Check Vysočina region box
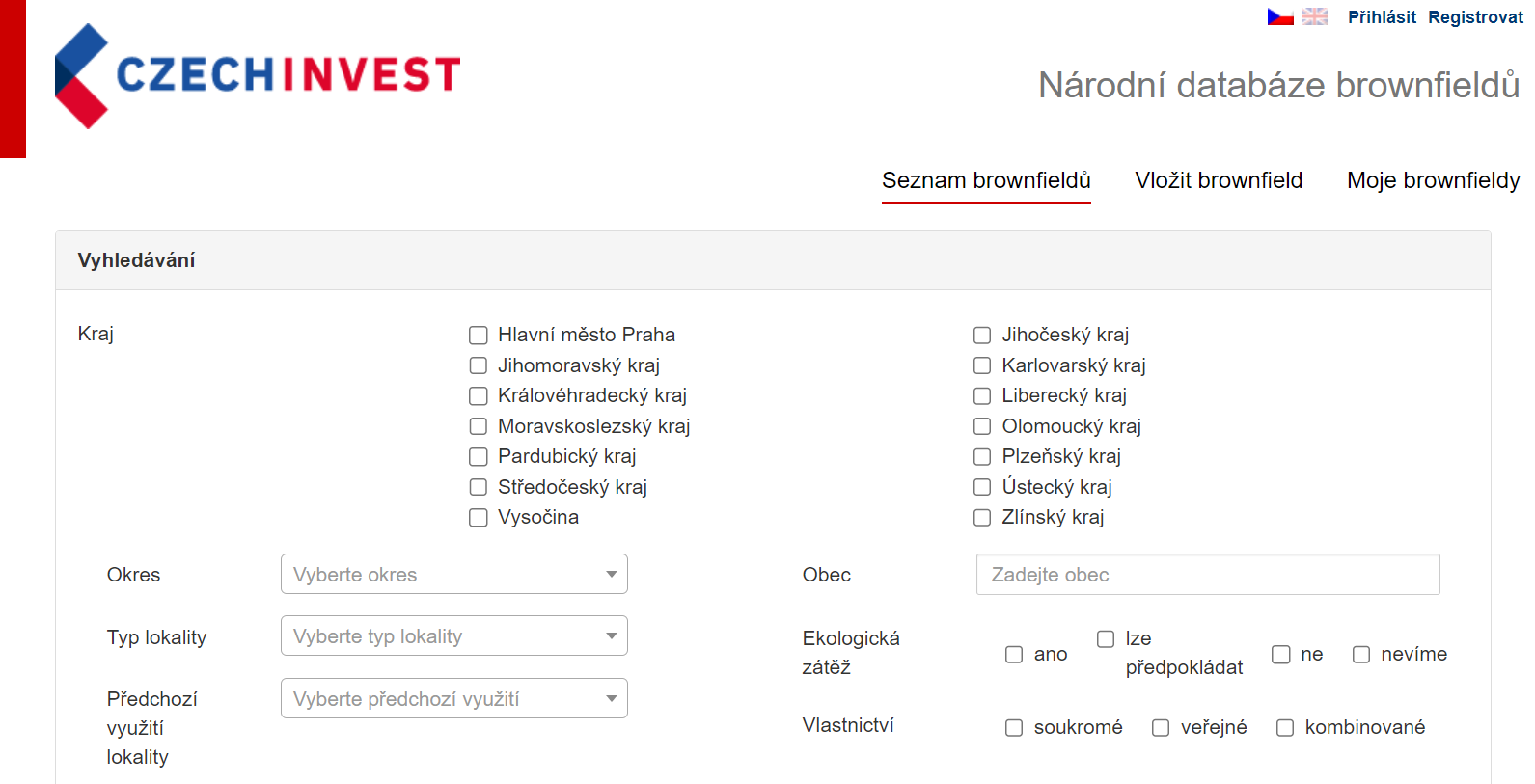 (479, 518)
